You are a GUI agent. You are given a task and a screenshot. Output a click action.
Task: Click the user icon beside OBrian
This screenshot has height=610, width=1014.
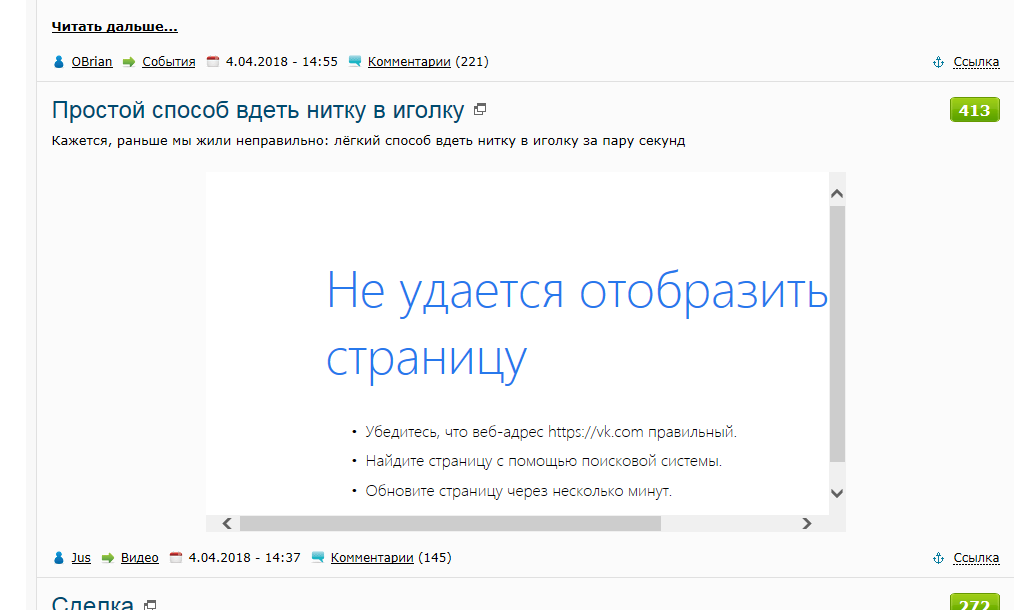(x=59, y=62)
